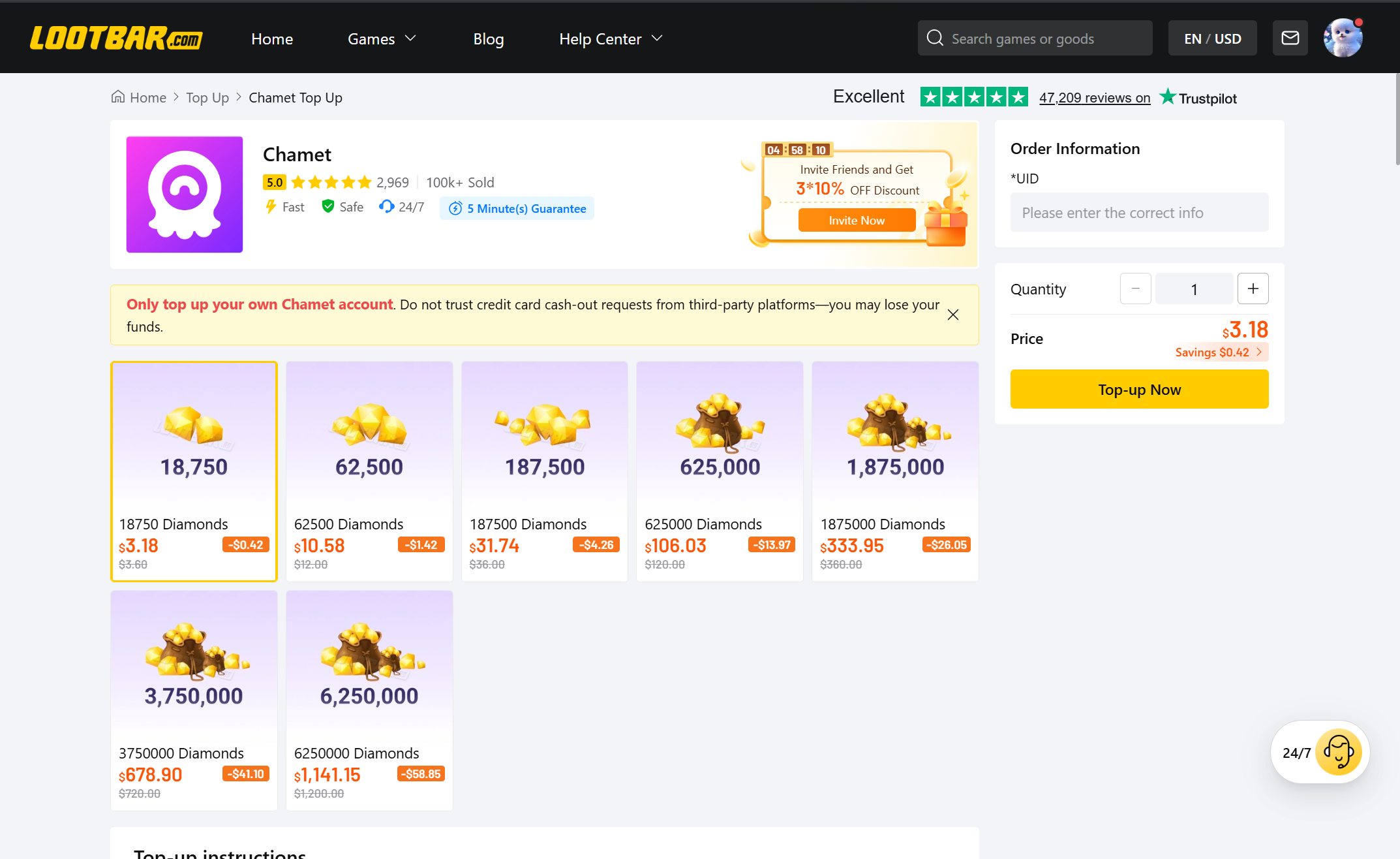Viewport: 1400px width, 859px height.
Task: Open the mail inbox icon
Action: [1290, 38]
